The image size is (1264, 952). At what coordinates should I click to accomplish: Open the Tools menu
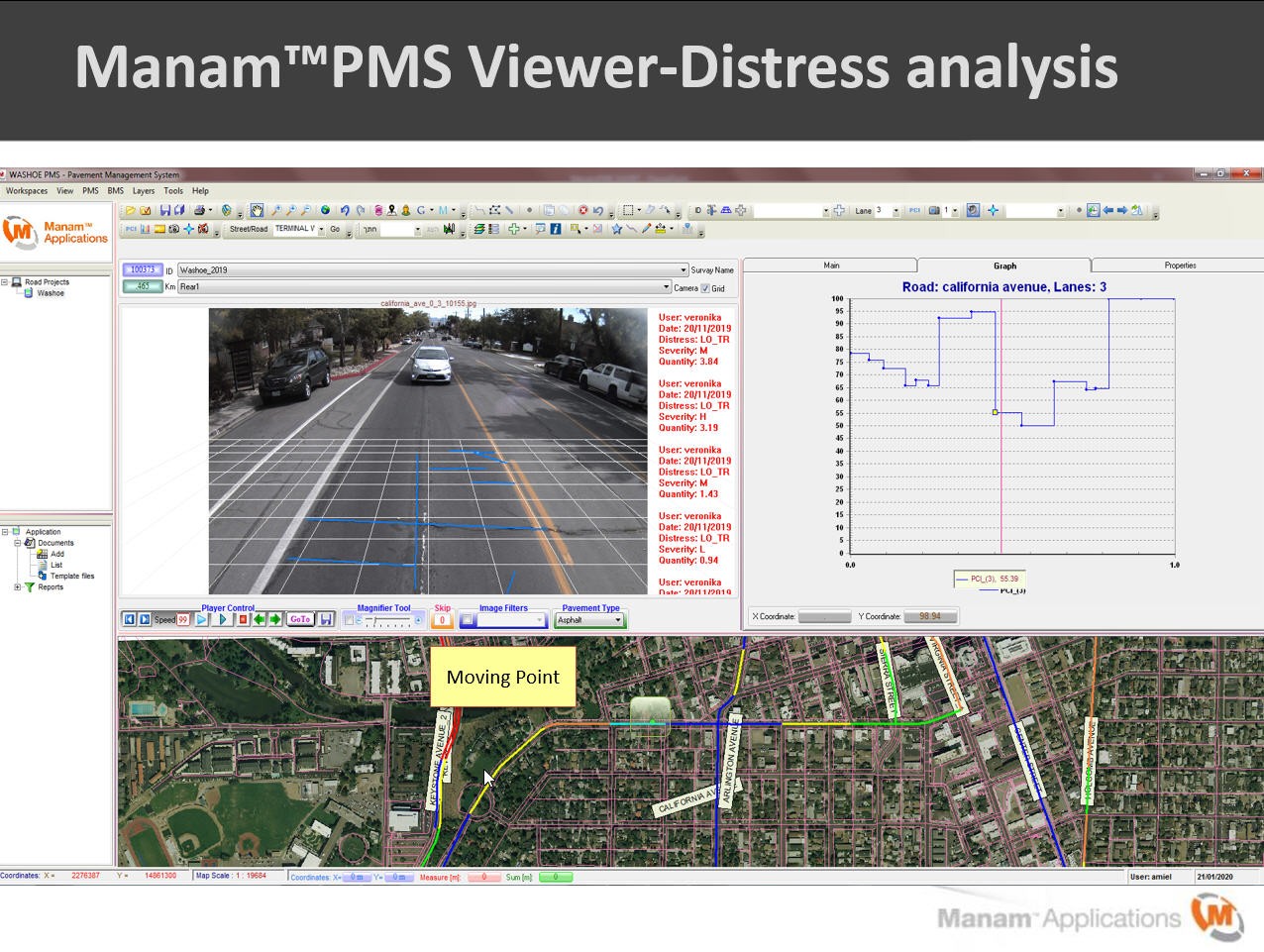[x=173, y=191]
